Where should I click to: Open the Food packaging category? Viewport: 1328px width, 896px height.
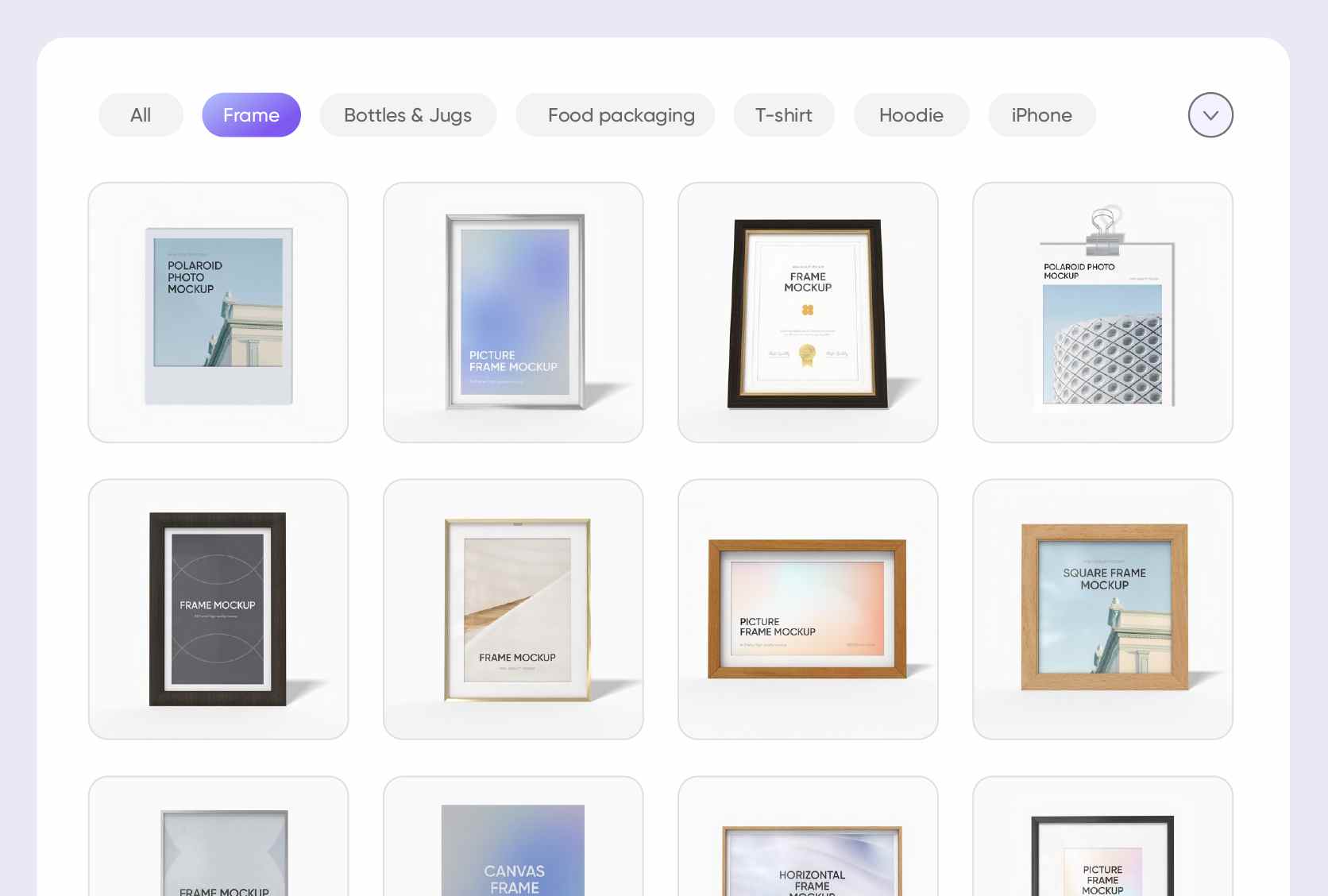(620, 115)
